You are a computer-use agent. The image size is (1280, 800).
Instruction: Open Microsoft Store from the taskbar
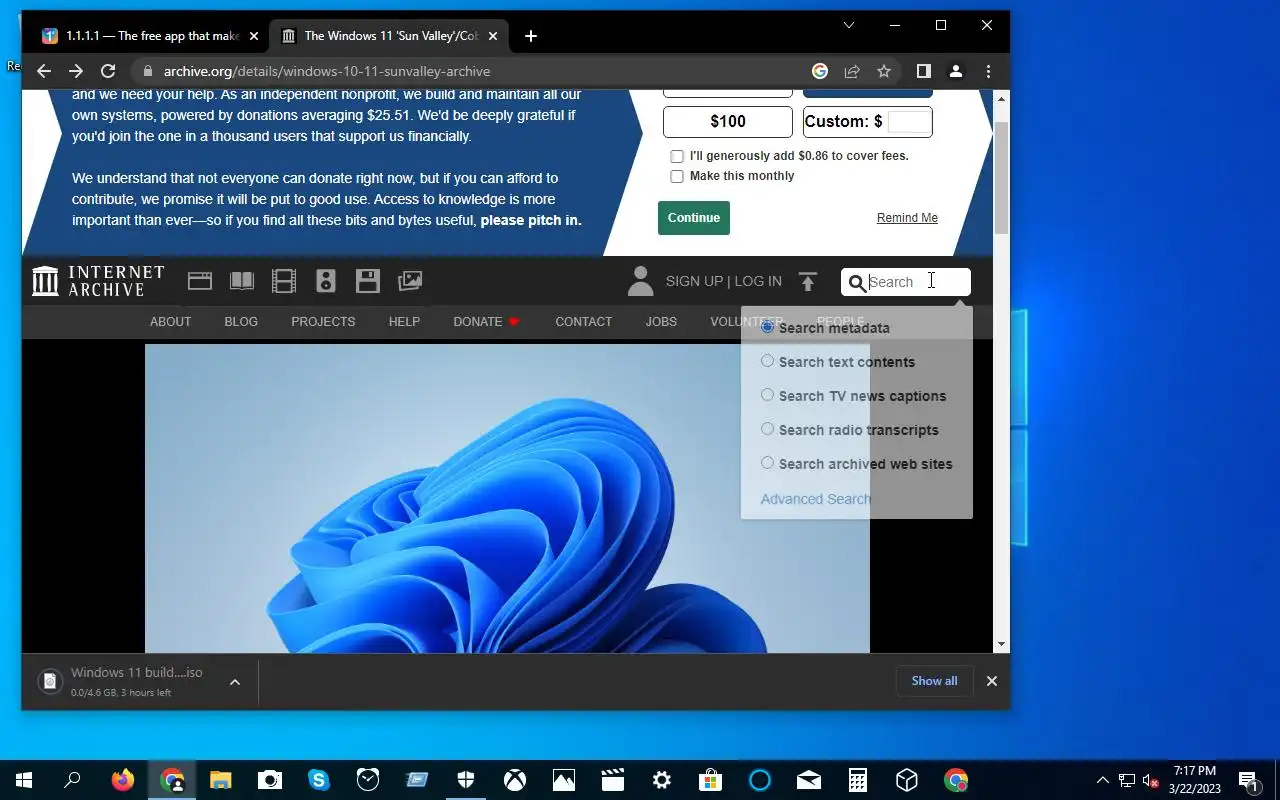[711, 780]
